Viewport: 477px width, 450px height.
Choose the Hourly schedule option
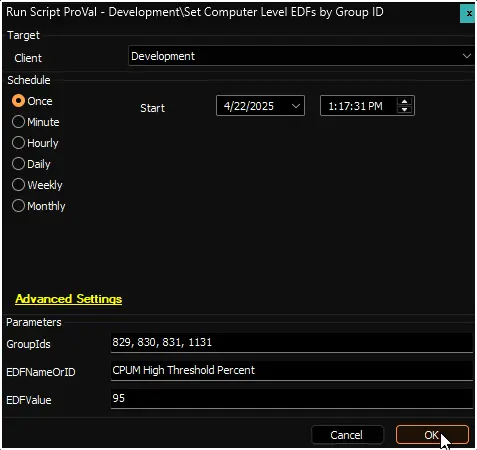(35, 143)
